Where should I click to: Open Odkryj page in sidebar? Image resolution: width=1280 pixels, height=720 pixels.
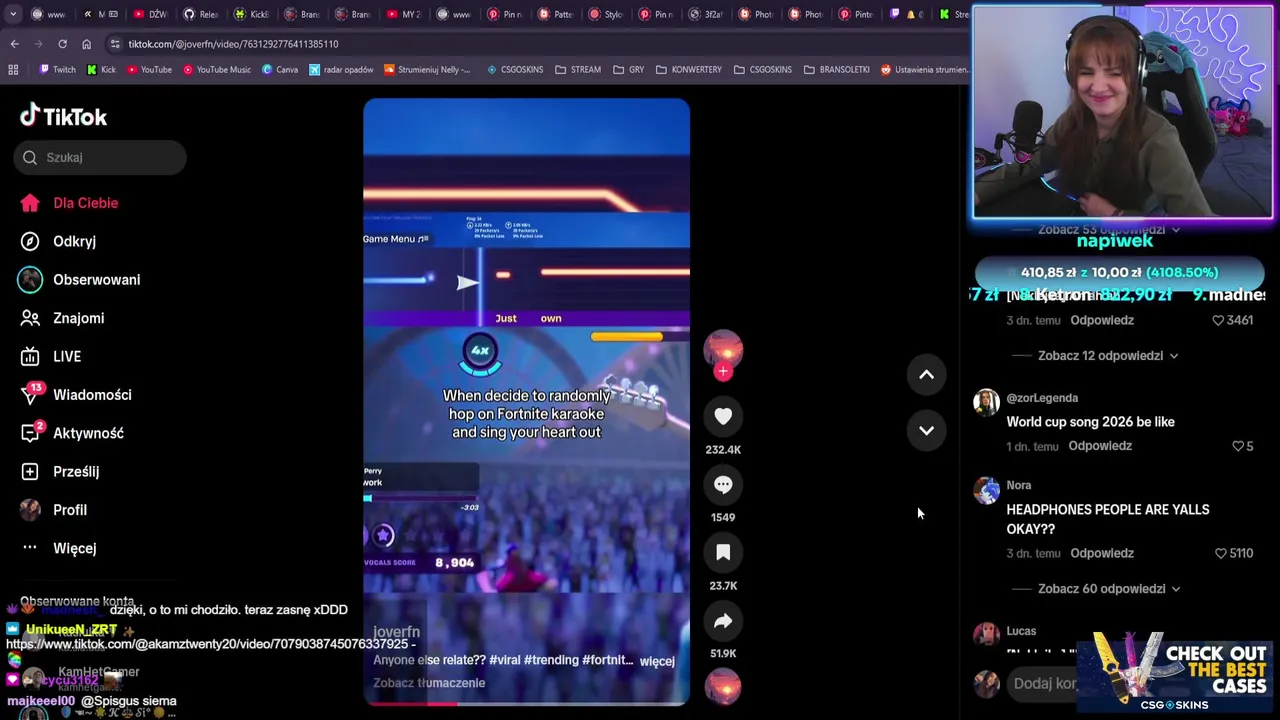tap(60, 241)
